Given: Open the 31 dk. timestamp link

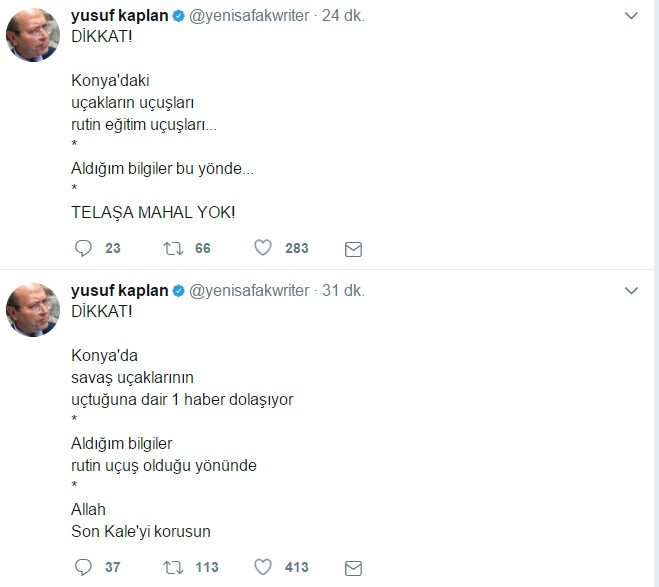Looking at the screenshot, I should (x=343, y=290).
